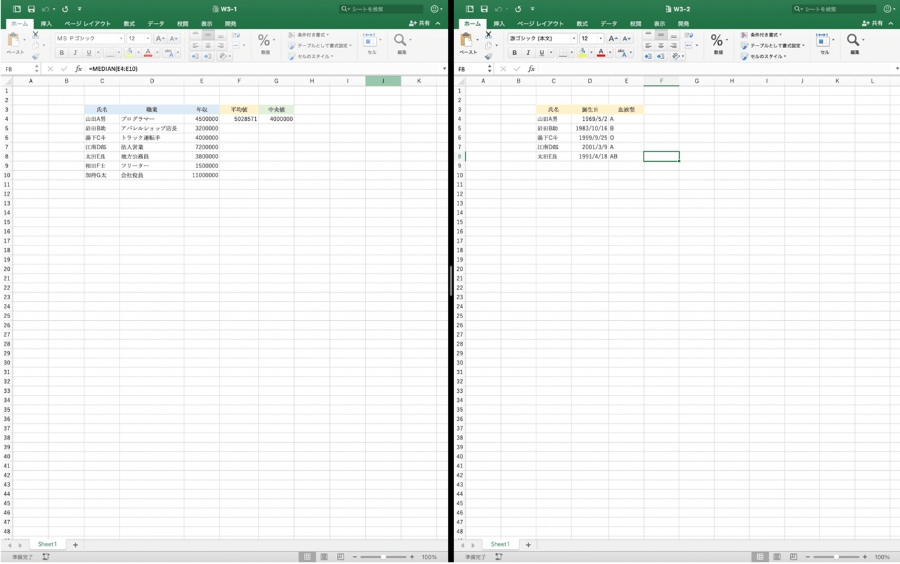Toggle Italic in the W3-2 ribbon
The width and height of the screenshot is (900, 564).
(x=527, y=53)
